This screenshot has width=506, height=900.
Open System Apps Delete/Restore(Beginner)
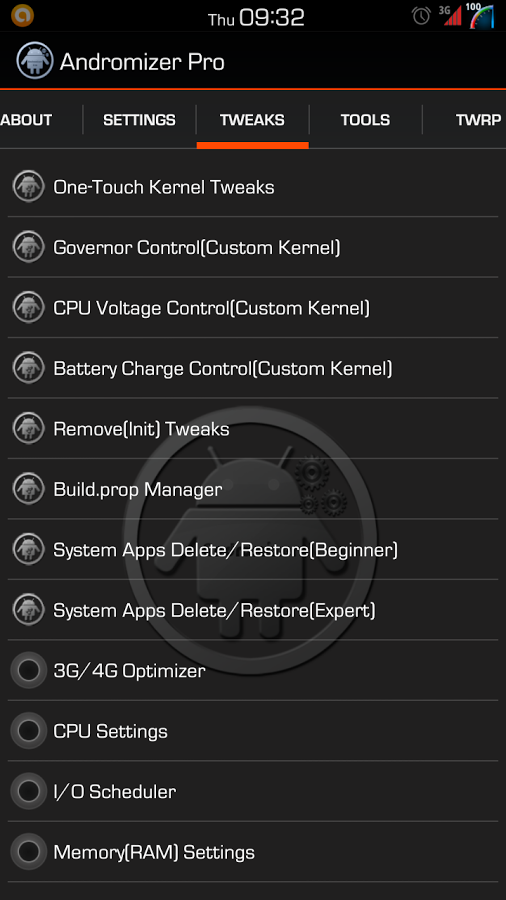tap(253, 550)
